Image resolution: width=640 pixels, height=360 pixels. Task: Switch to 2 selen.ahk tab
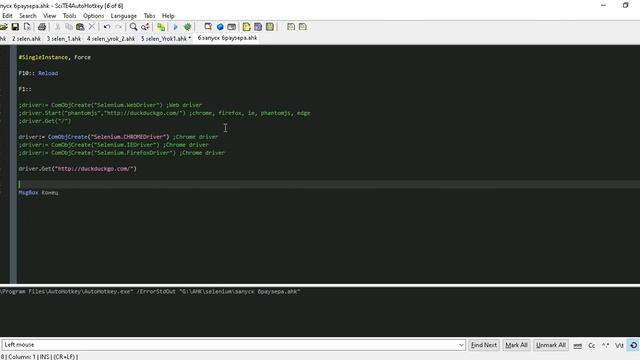click(26, 38)
